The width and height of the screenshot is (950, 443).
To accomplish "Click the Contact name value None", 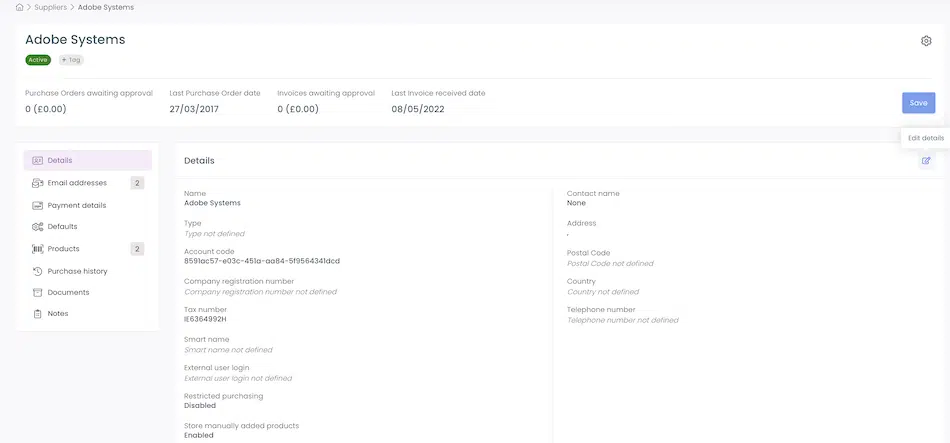I will (x=576, y=203).
